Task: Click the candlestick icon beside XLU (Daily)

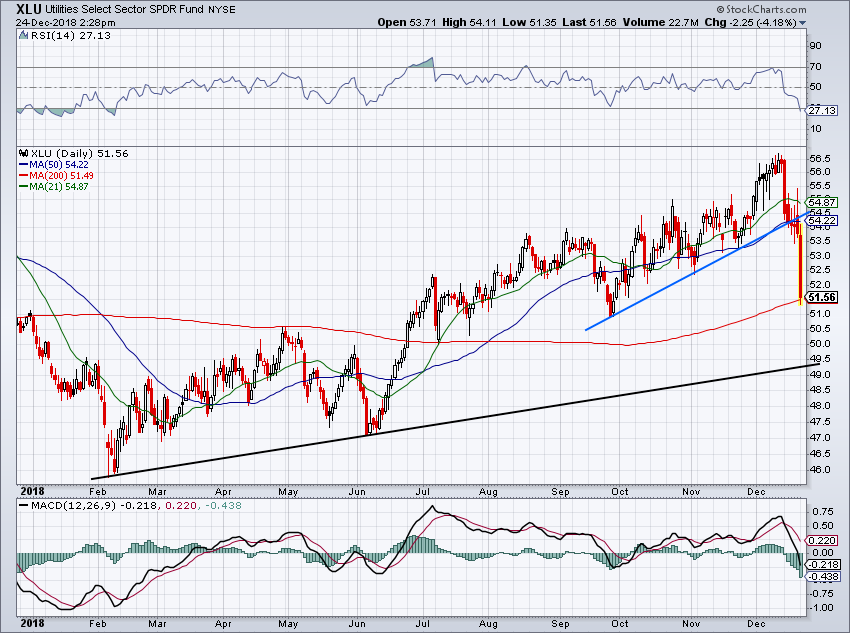Action: pos(23,153)
